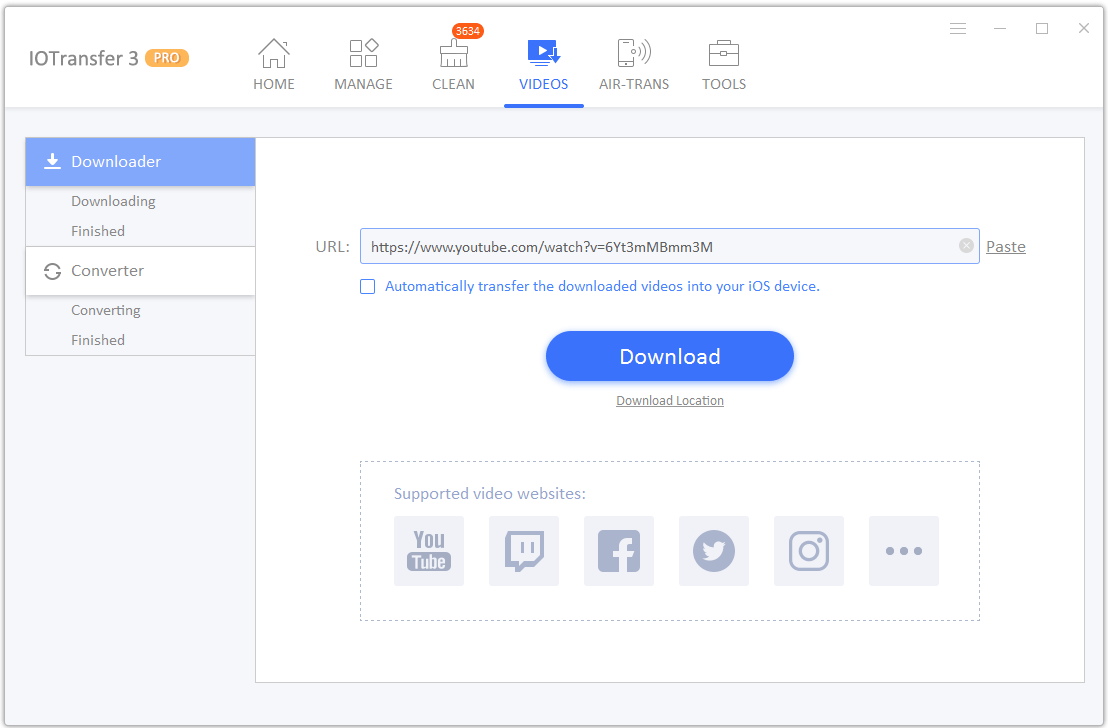
Task: Click Paste next to the URL field
Action: click(x=1005, y=246)
